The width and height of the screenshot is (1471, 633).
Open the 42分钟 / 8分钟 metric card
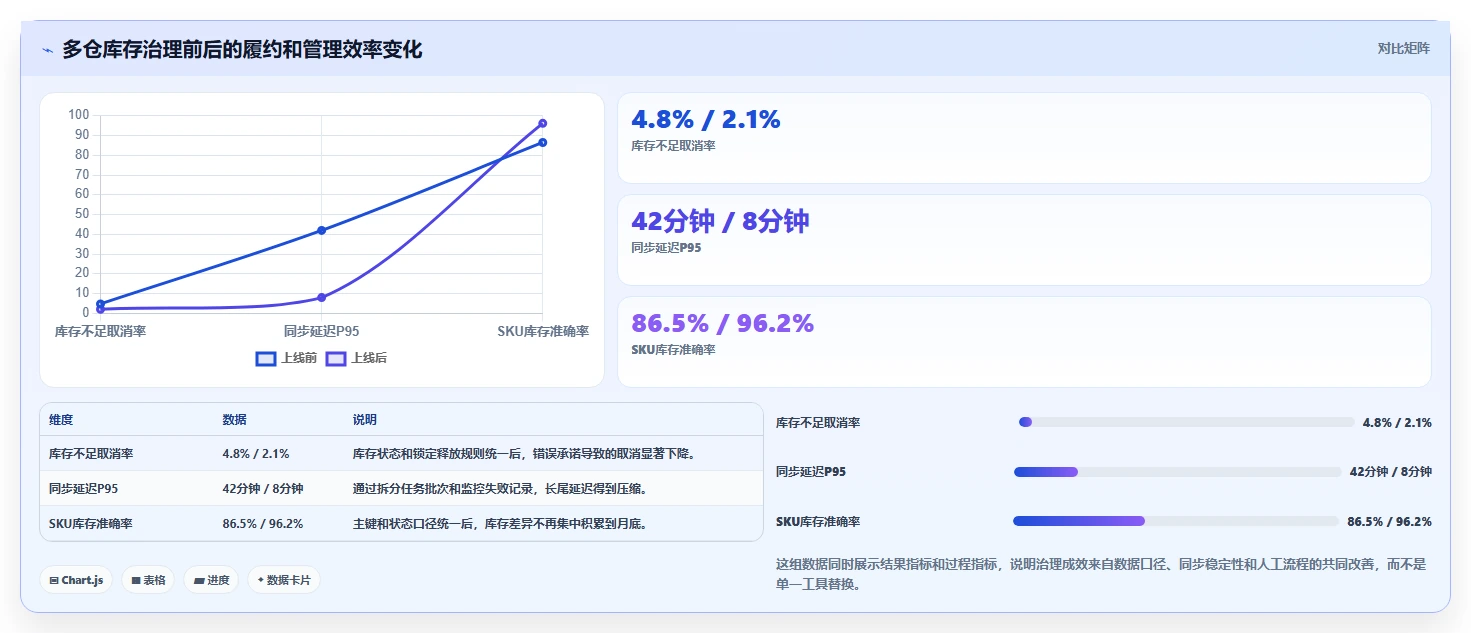[1024, 240]
